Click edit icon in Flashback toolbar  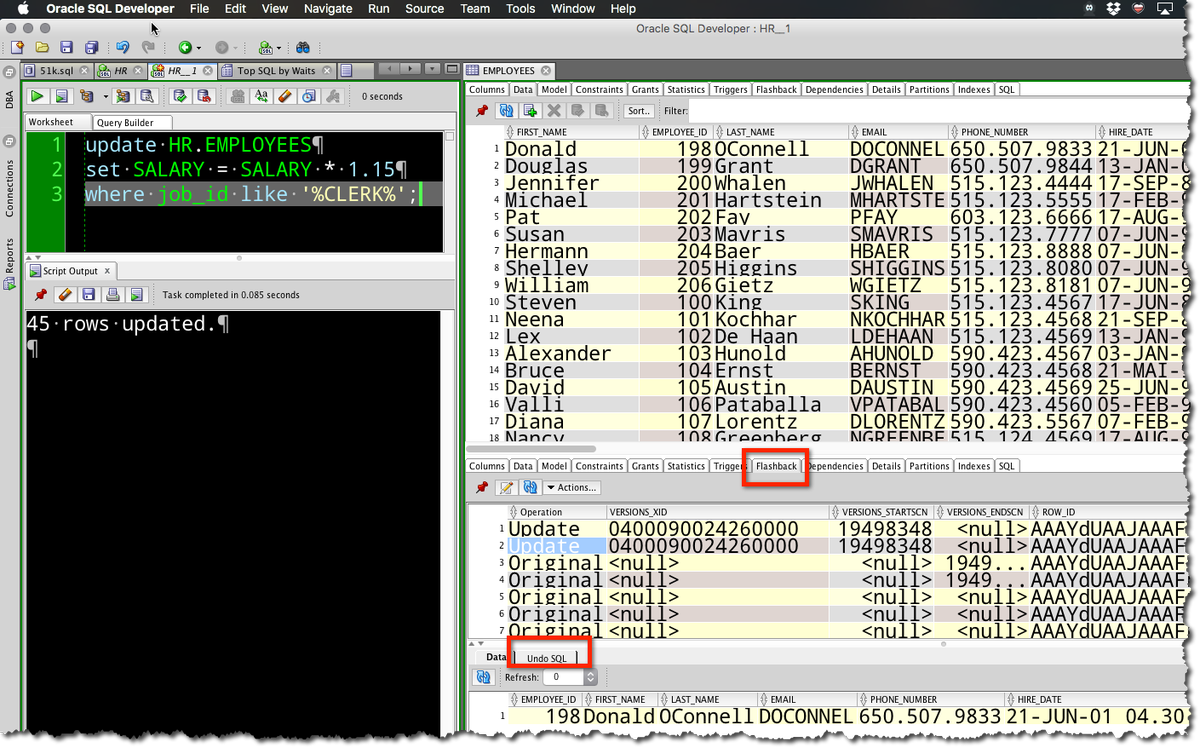[507, 487]
